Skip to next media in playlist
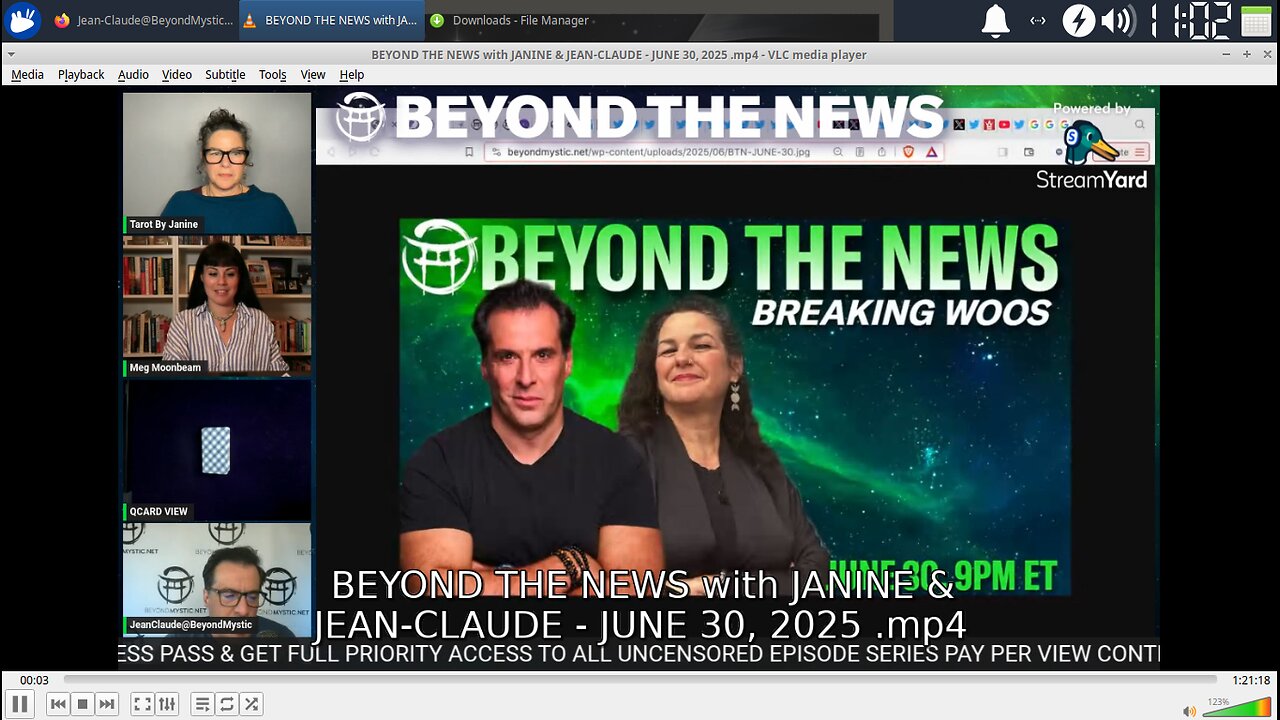This screenshot has height=720, width=1280. pos(107,704)
